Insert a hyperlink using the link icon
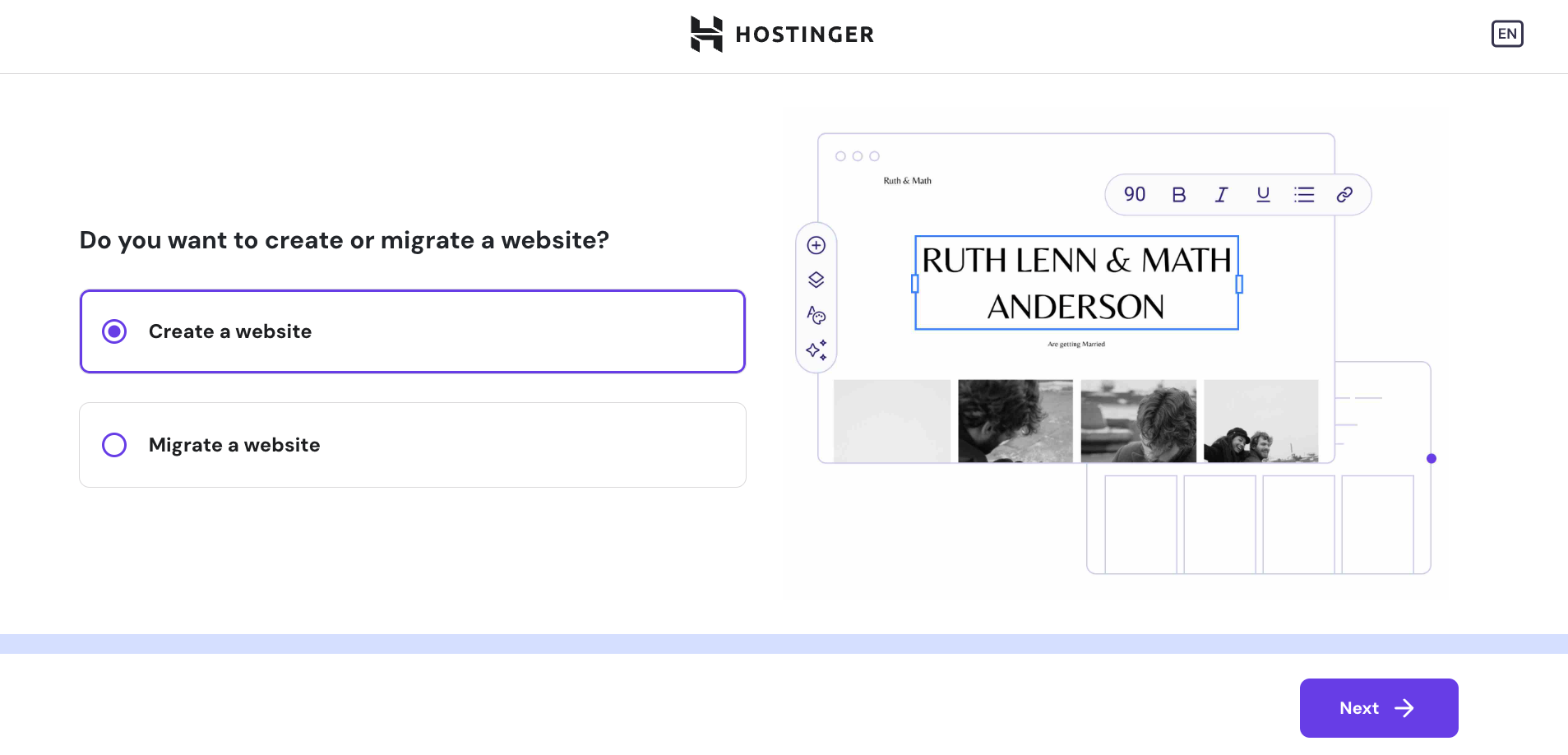This screenshot has height=755, width=1568. coord(1346,194)
